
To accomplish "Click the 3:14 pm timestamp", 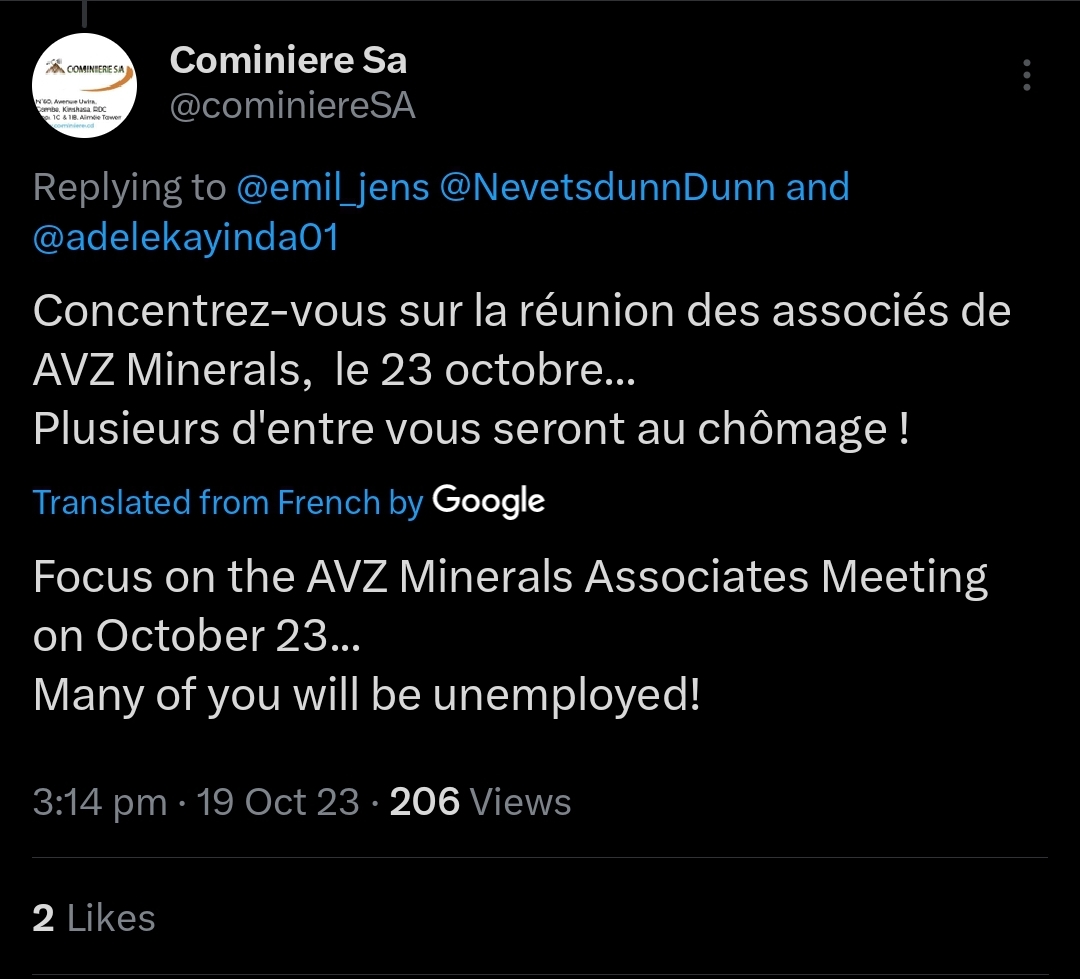I will pyautogui.click(x=99, y=802).
